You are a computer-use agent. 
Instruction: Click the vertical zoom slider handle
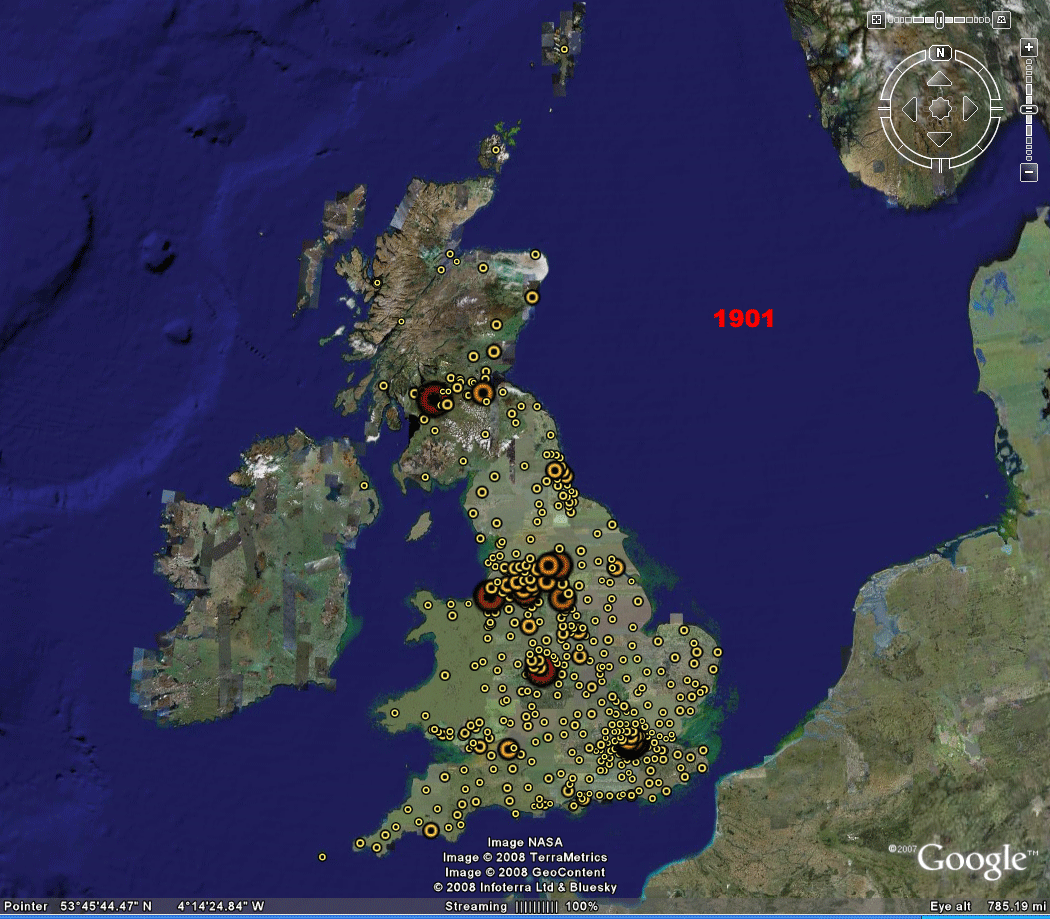1028,109
